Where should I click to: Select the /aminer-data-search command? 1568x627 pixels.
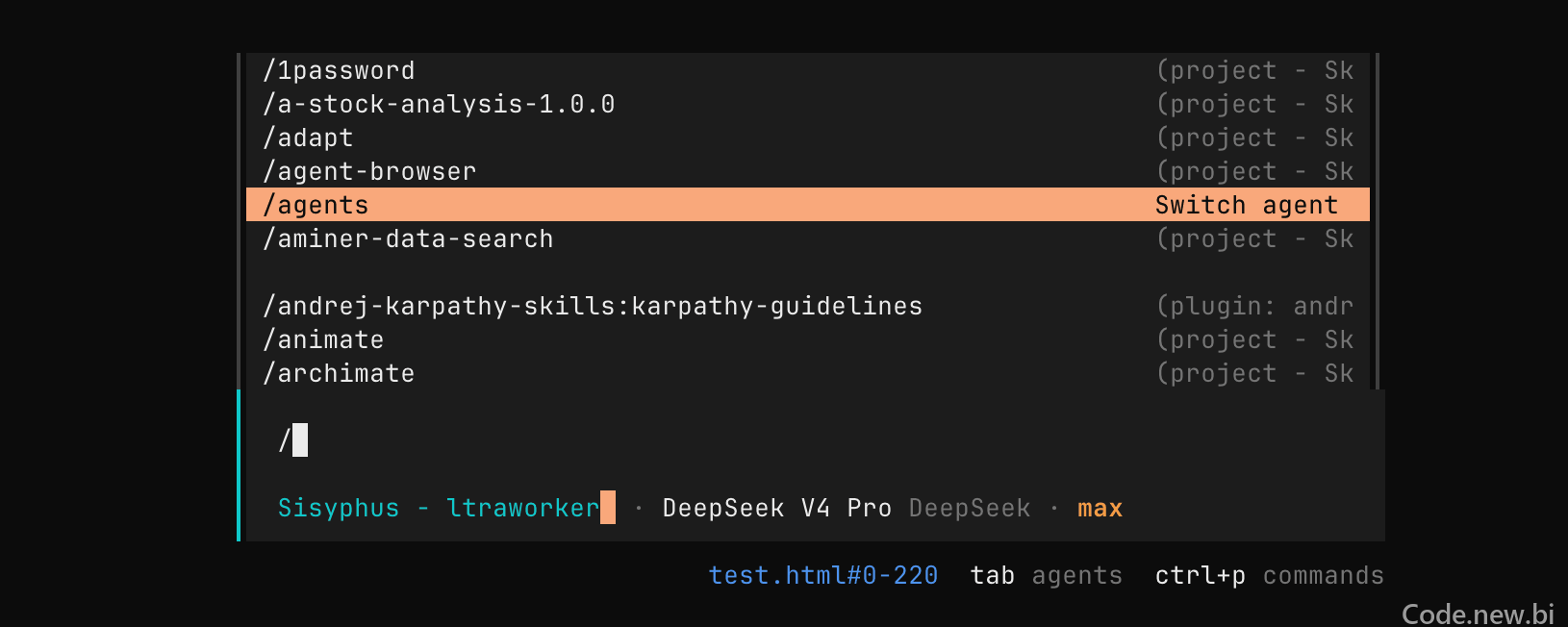coord(808,238)
